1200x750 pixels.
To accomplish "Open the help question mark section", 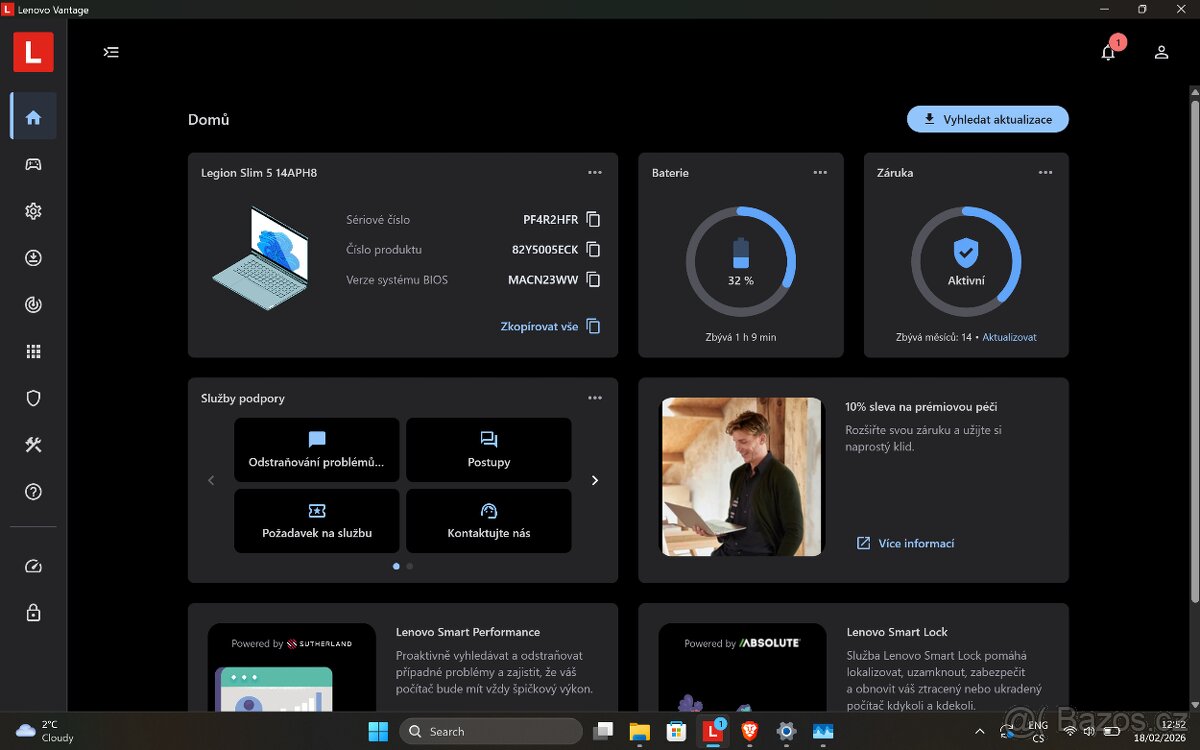I will [33, 491].
